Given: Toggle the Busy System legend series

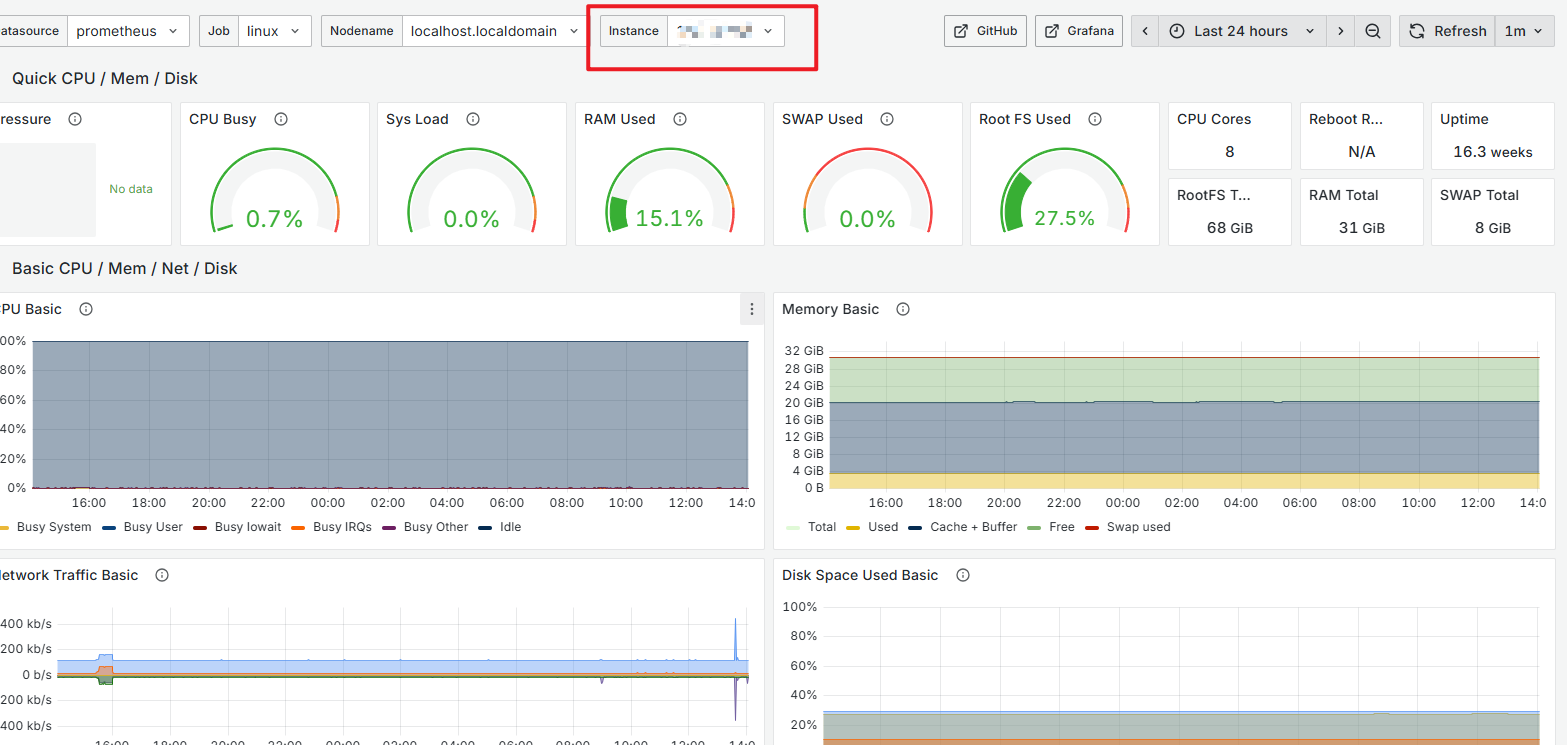Looking at the screenshot, I should (x=53, y=527).
